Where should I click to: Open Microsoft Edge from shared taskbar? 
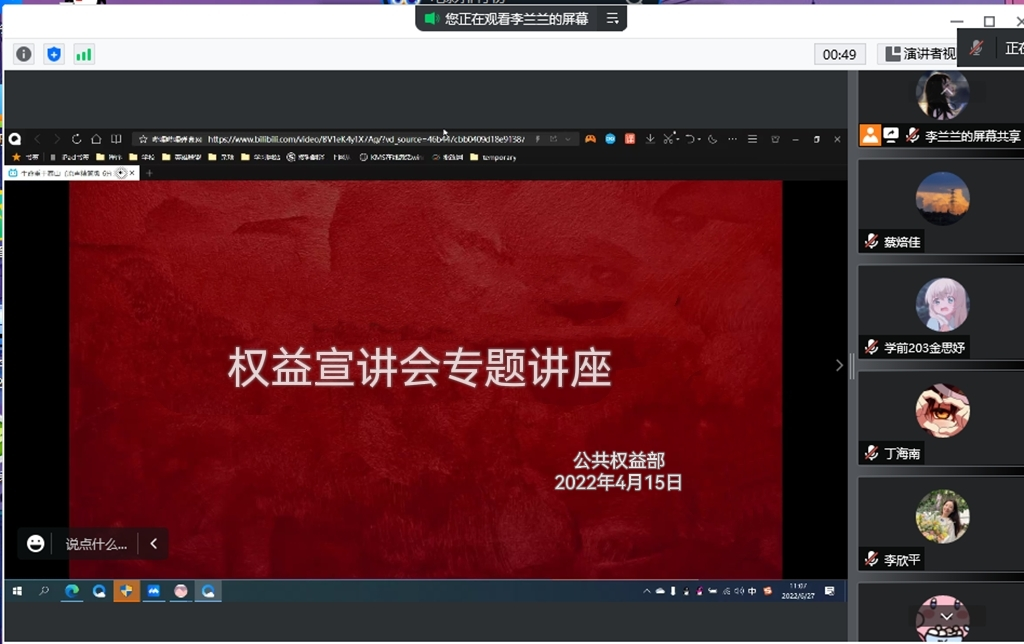tap(72, 591)
